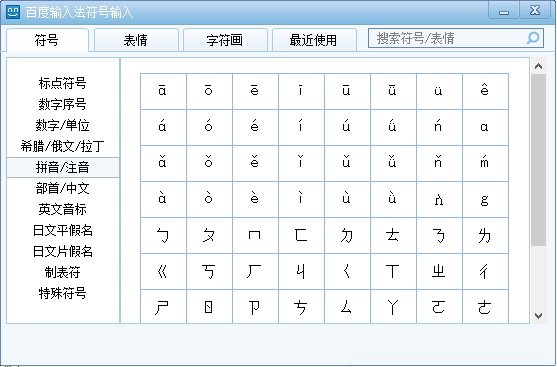Select the bopomofo ㄊ symbol
Screen dimensions: 557x367
(393, 236)
